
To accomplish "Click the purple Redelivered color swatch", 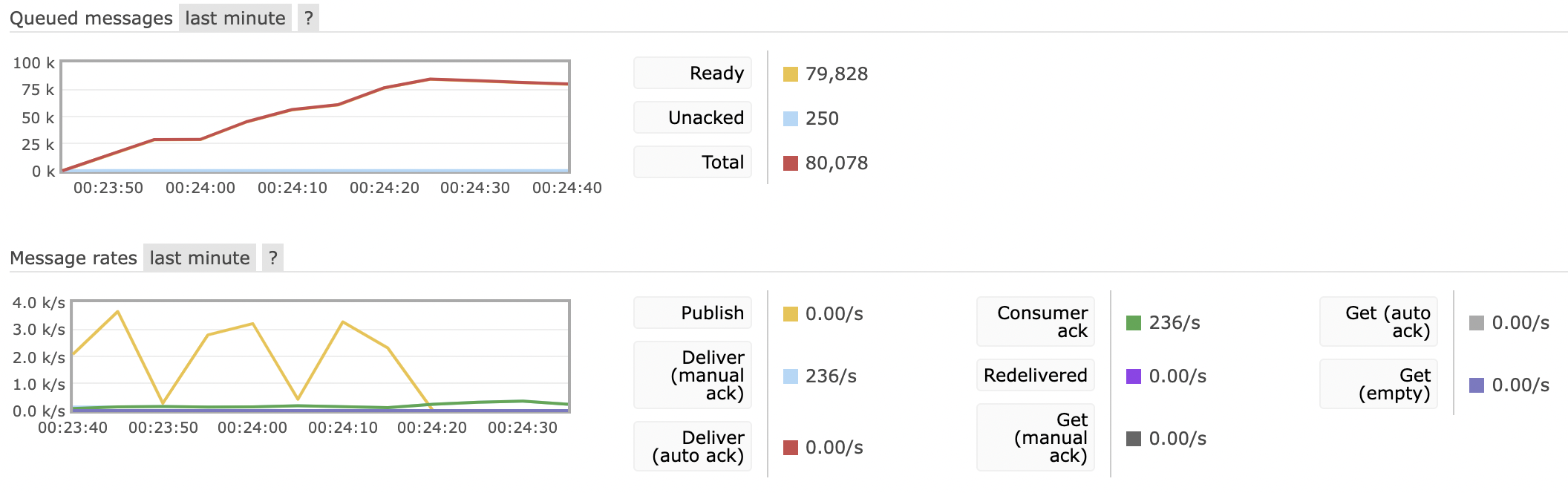I will click(1134, 376).
